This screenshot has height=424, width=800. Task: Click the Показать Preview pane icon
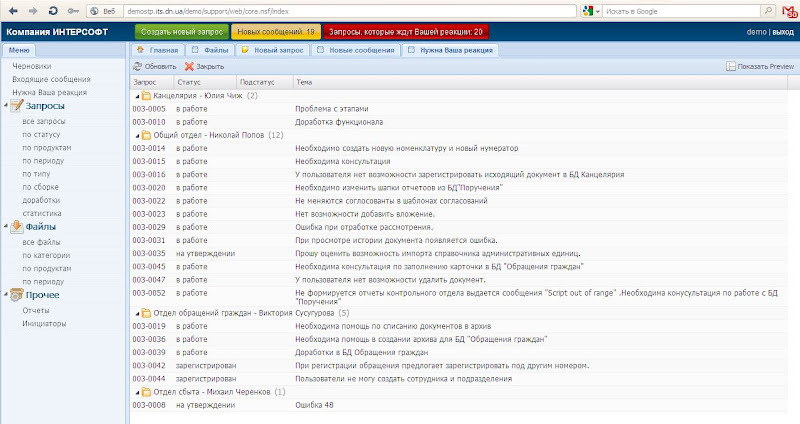tap(731, 66)
